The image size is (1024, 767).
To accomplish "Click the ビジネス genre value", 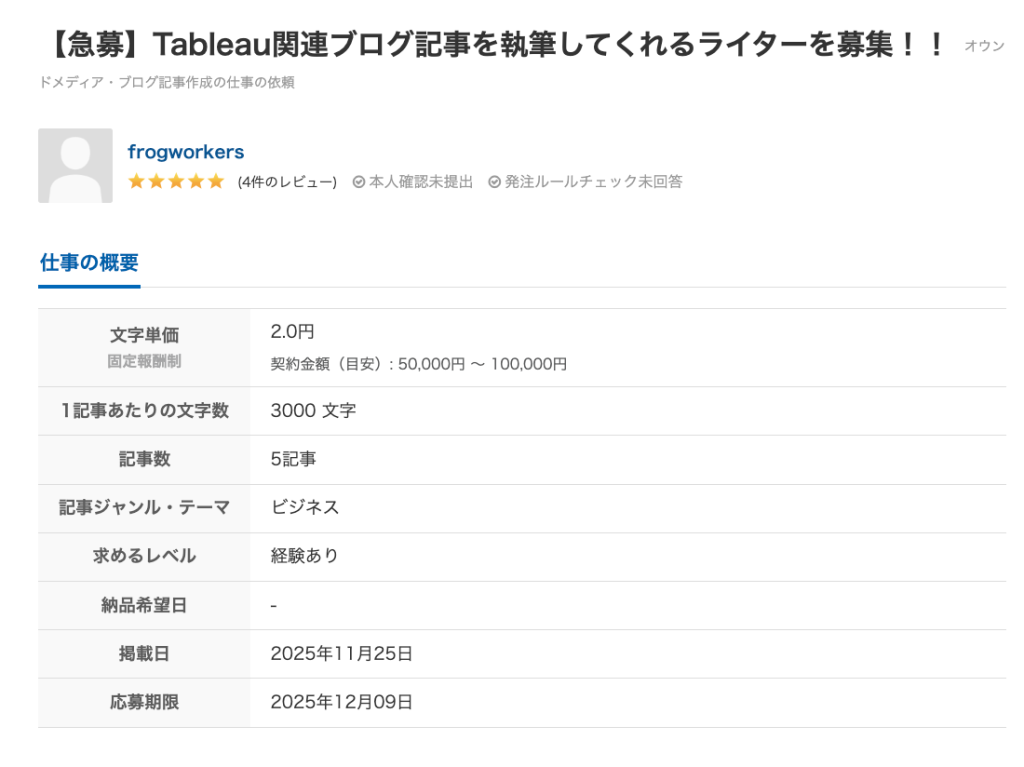I will point(305,508).
